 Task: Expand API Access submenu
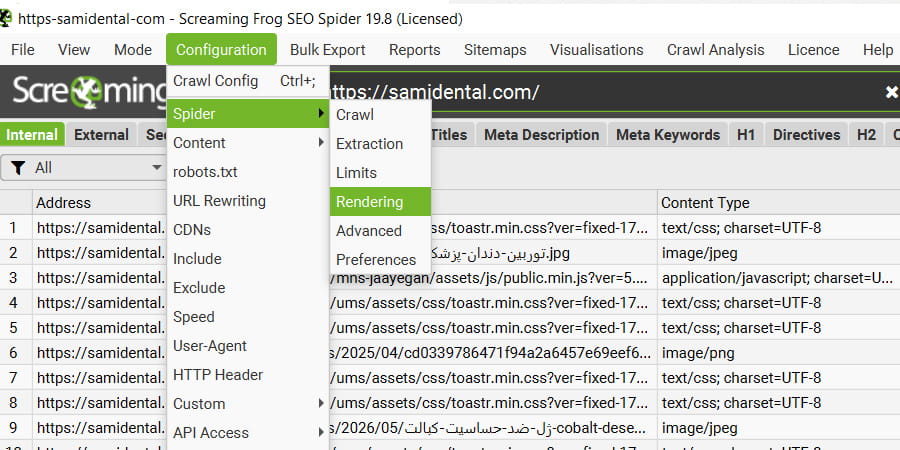[247, 432]
